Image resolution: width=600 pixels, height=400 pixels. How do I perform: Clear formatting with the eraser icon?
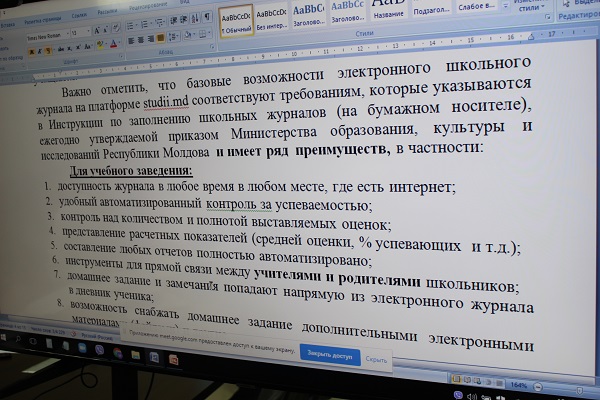116,28
